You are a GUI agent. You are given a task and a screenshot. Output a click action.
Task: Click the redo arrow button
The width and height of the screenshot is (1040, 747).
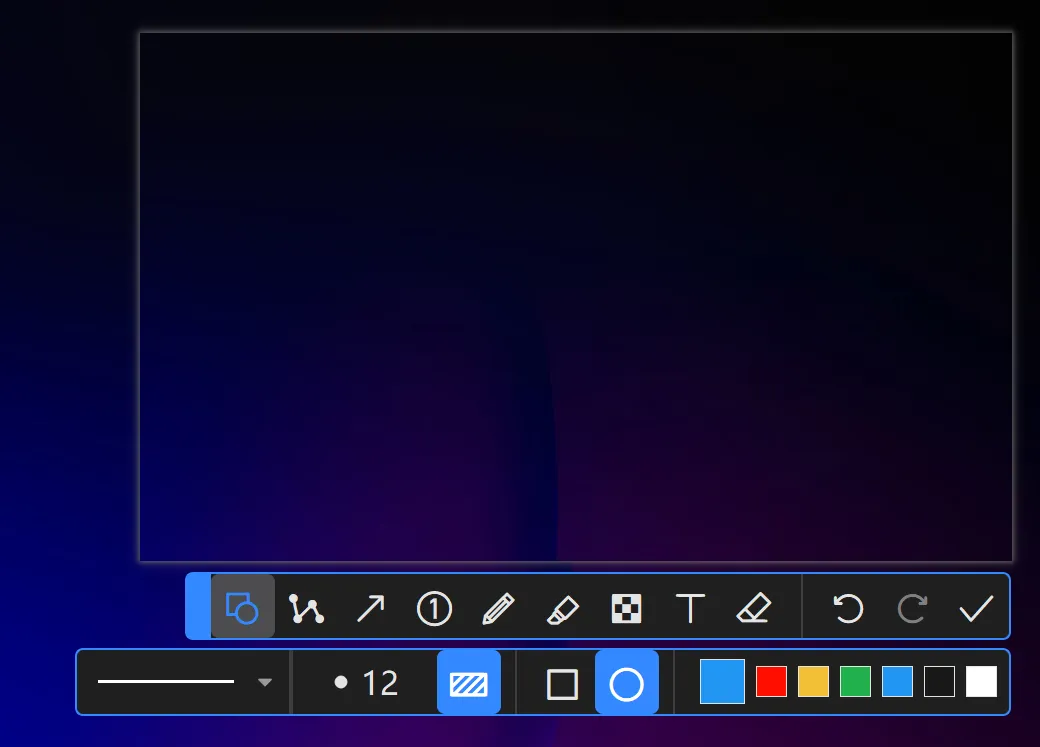coord(911,608)
